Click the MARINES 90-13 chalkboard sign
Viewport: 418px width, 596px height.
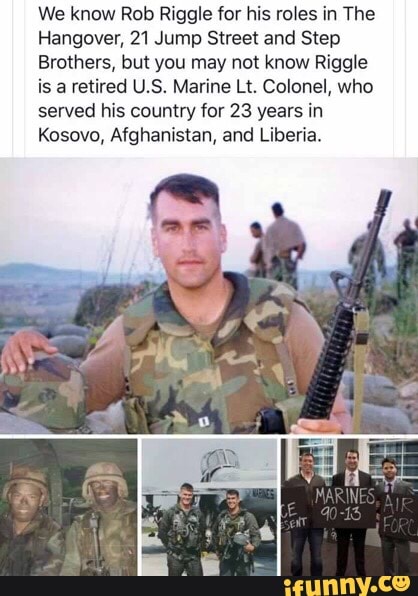coord(344,508)
